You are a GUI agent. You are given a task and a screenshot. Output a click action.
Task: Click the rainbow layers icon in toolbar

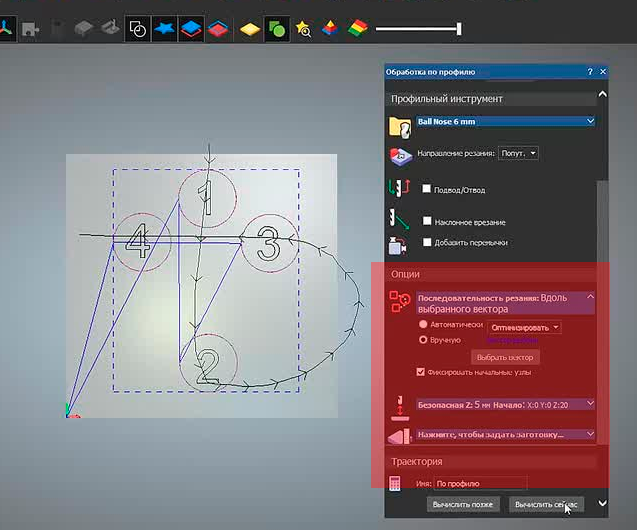357,30
